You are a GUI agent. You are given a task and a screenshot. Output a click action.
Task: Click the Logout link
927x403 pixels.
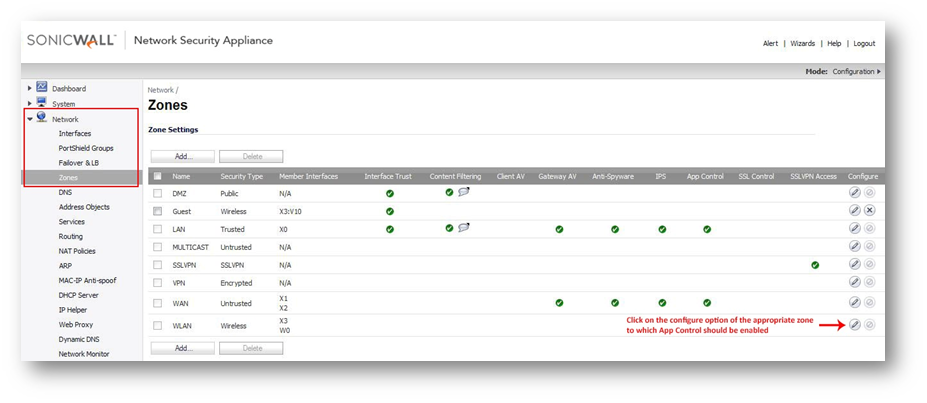863,44
